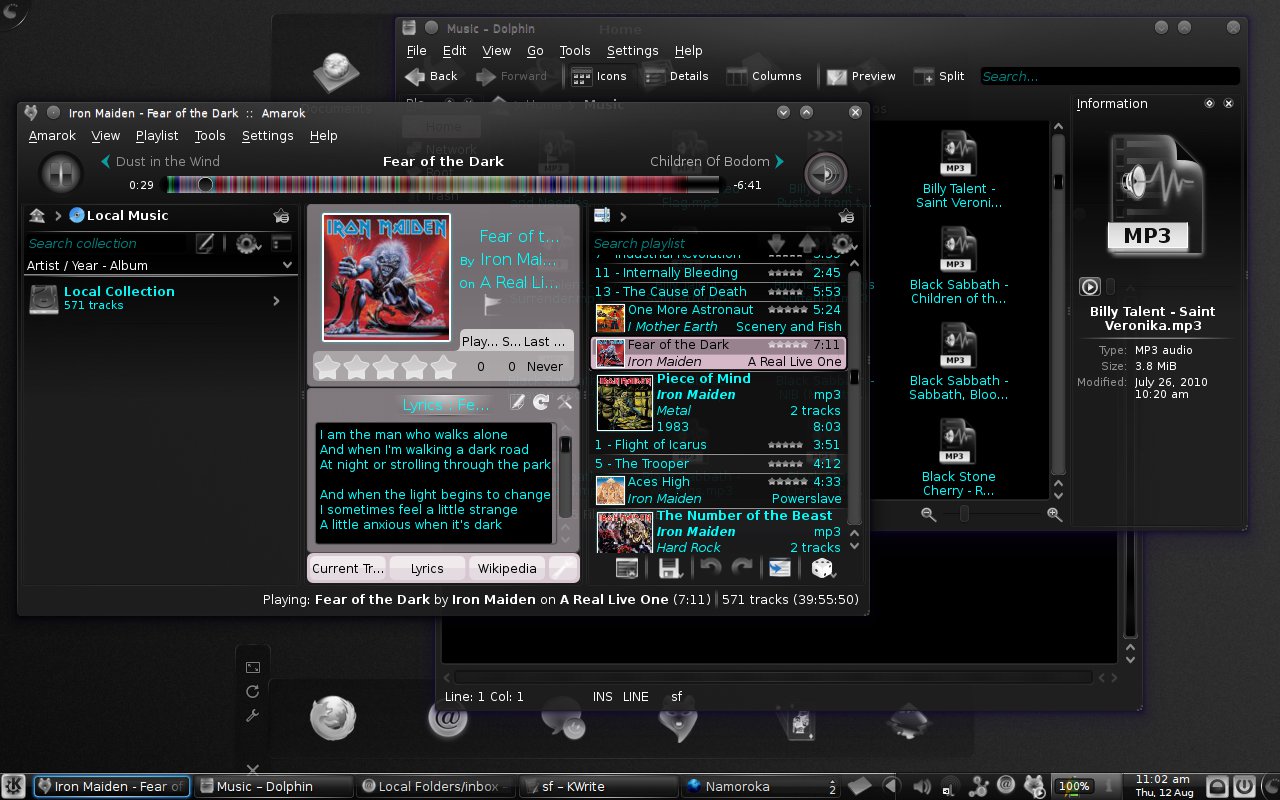Rate track with the fifth star
Image resolution: width=1280 pixels, height=800 pixels.
click(444, 367)
